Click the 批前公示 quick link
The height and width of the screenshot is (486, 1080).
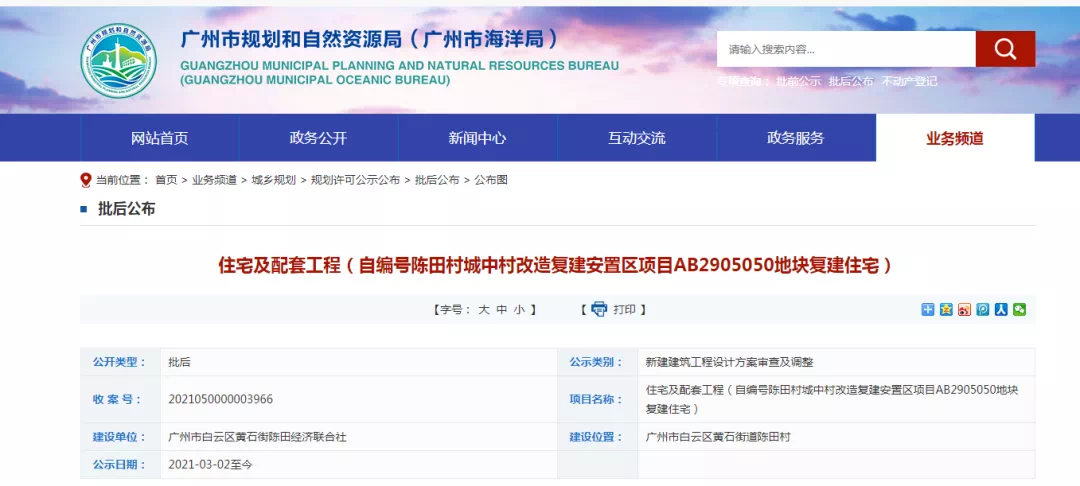tap(798, 82)
